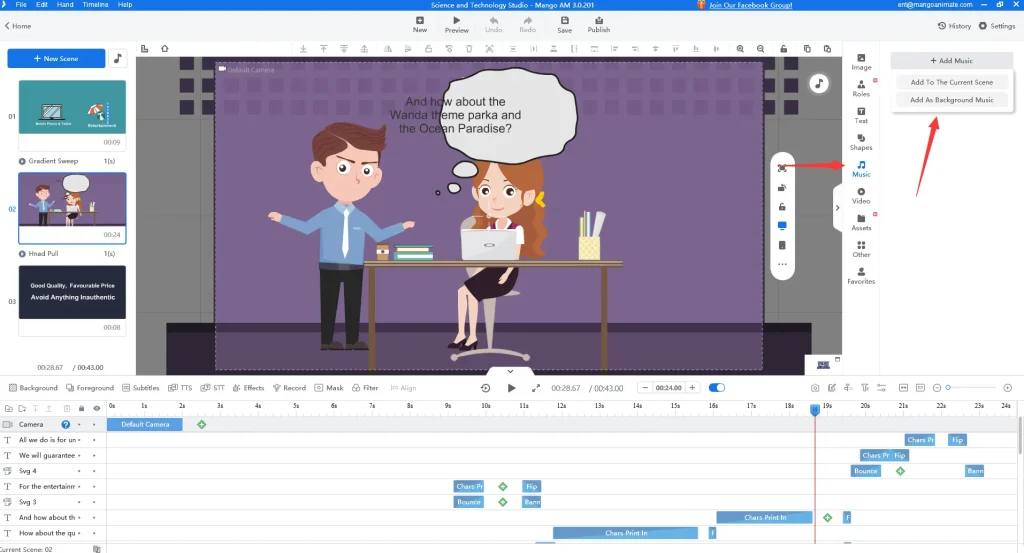Screen dimensions: 1024x553
Task: Open the Music panel in the sidebar
Action: [861, 168]
